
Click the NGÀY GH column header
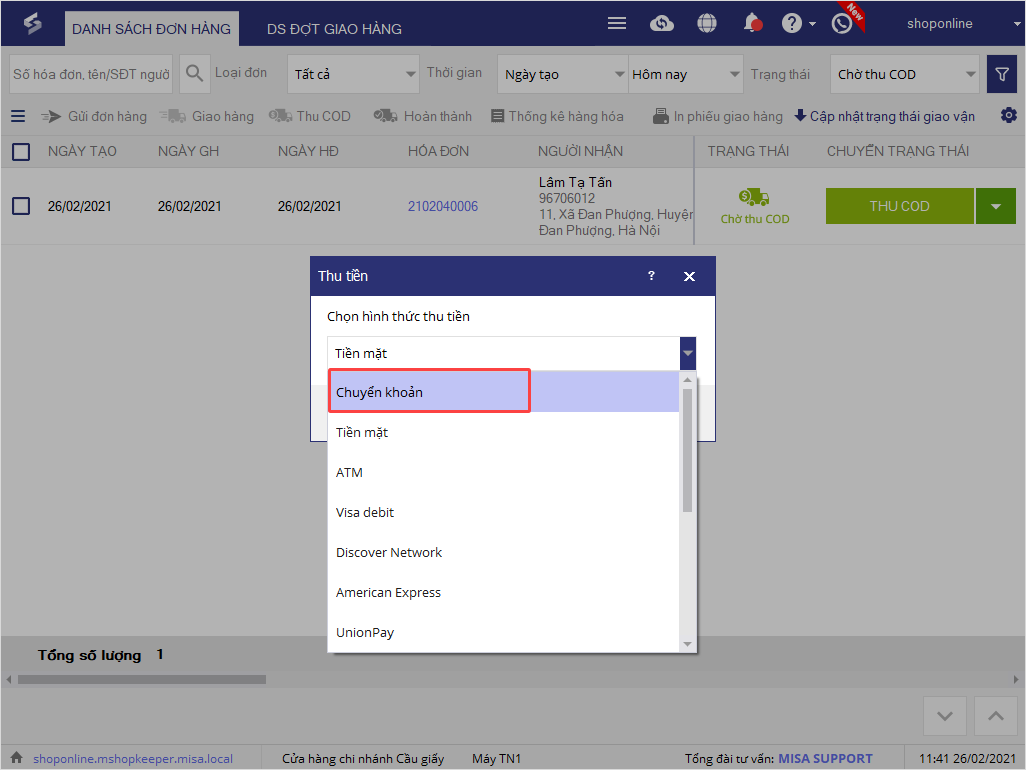pyautogui.click(x=188, y=151)
